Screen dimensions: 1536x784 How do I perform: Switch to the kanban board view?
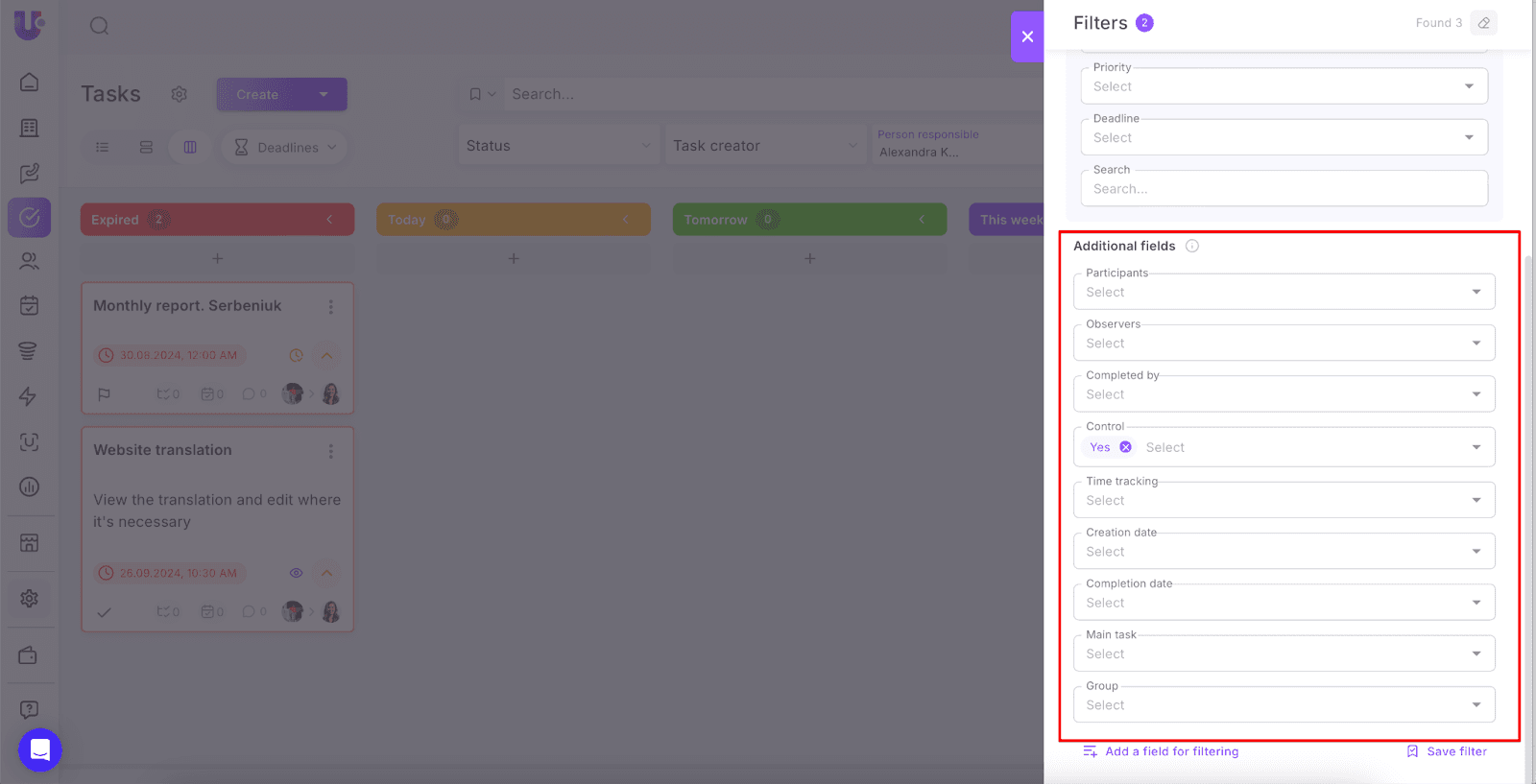(x=190, y=147)
